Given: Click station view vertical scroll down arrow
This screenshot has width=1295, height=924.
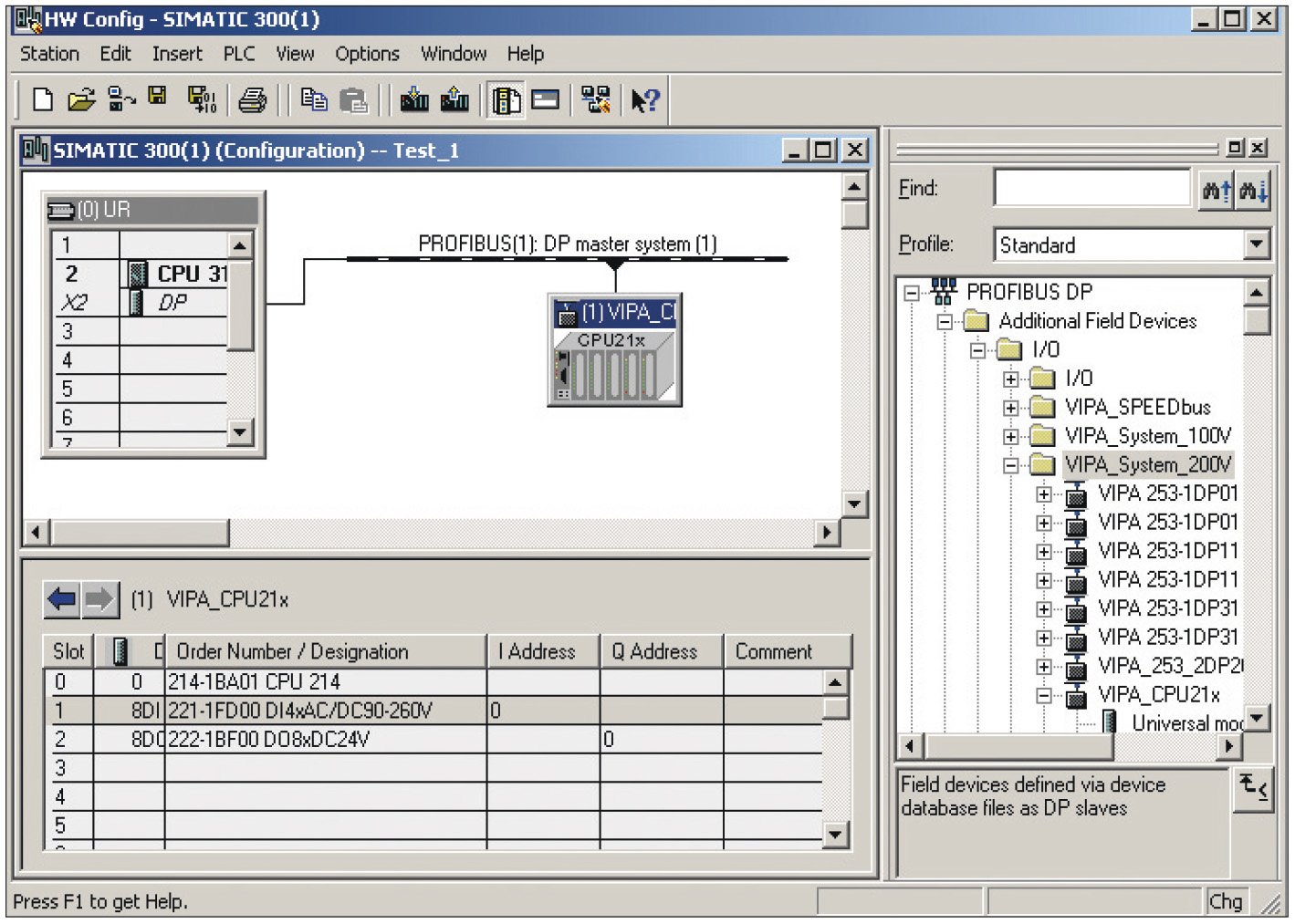Looking at the screenshot, I should (x=854, y=504).
